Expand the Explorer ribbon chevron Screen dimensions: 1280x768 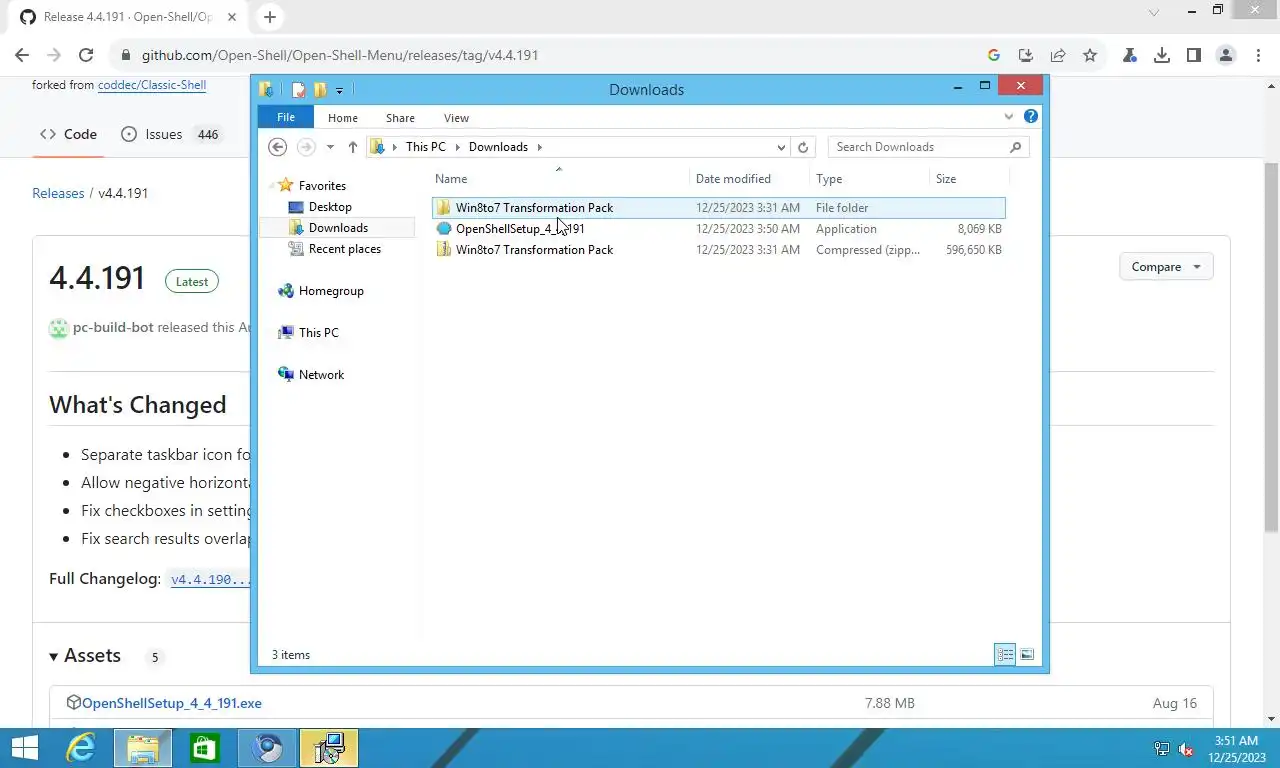click(x=1009, y=117)
